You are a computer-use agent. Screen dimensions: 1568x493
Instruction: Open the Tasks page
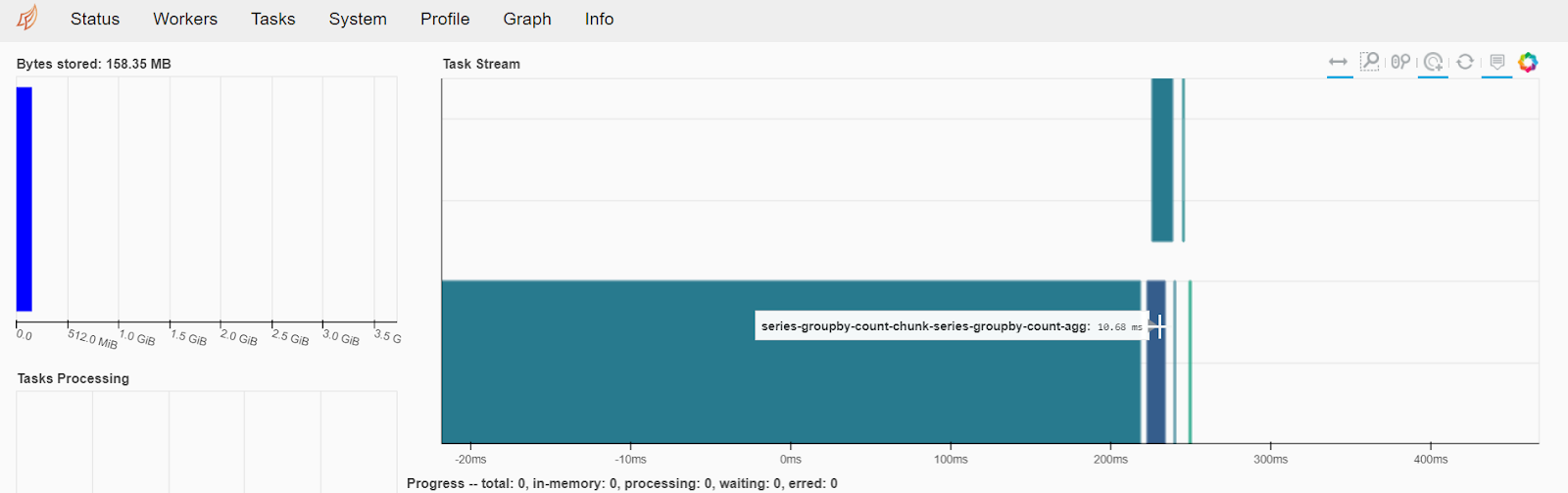pyautogui.click(x=273, y=19)
